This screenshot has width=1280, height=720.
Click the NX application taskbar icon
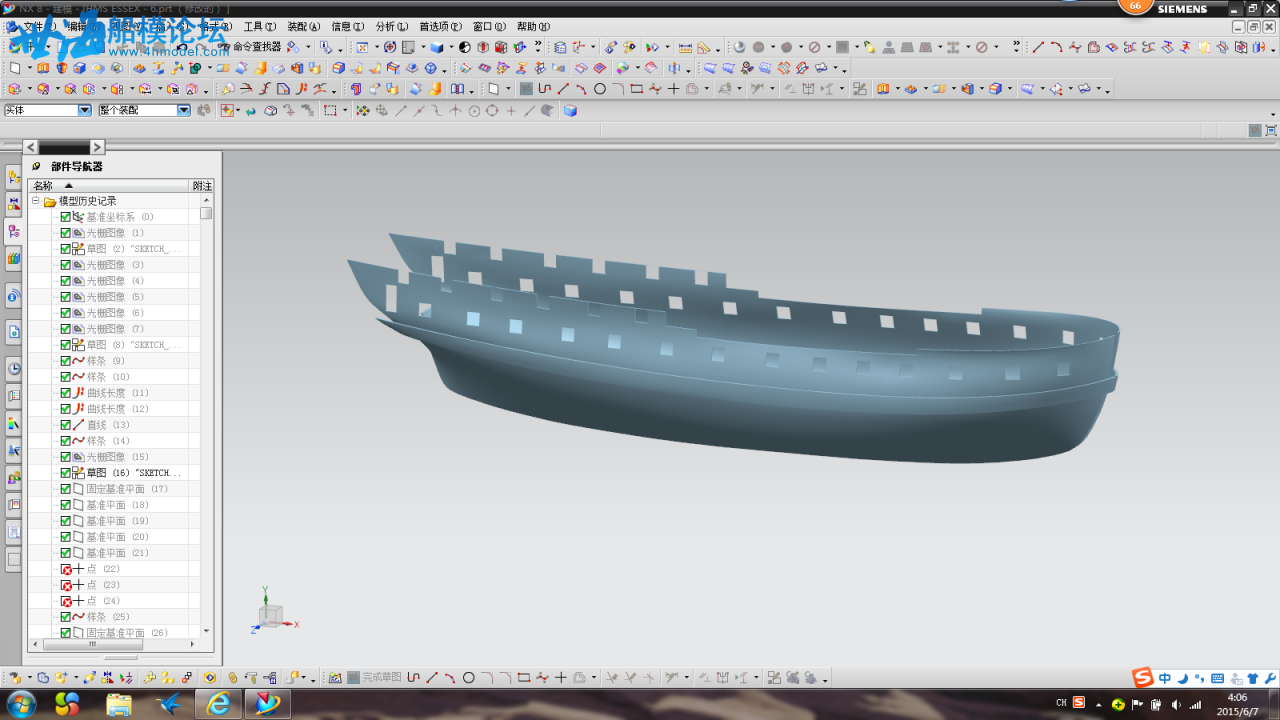[x=267, y=703]
